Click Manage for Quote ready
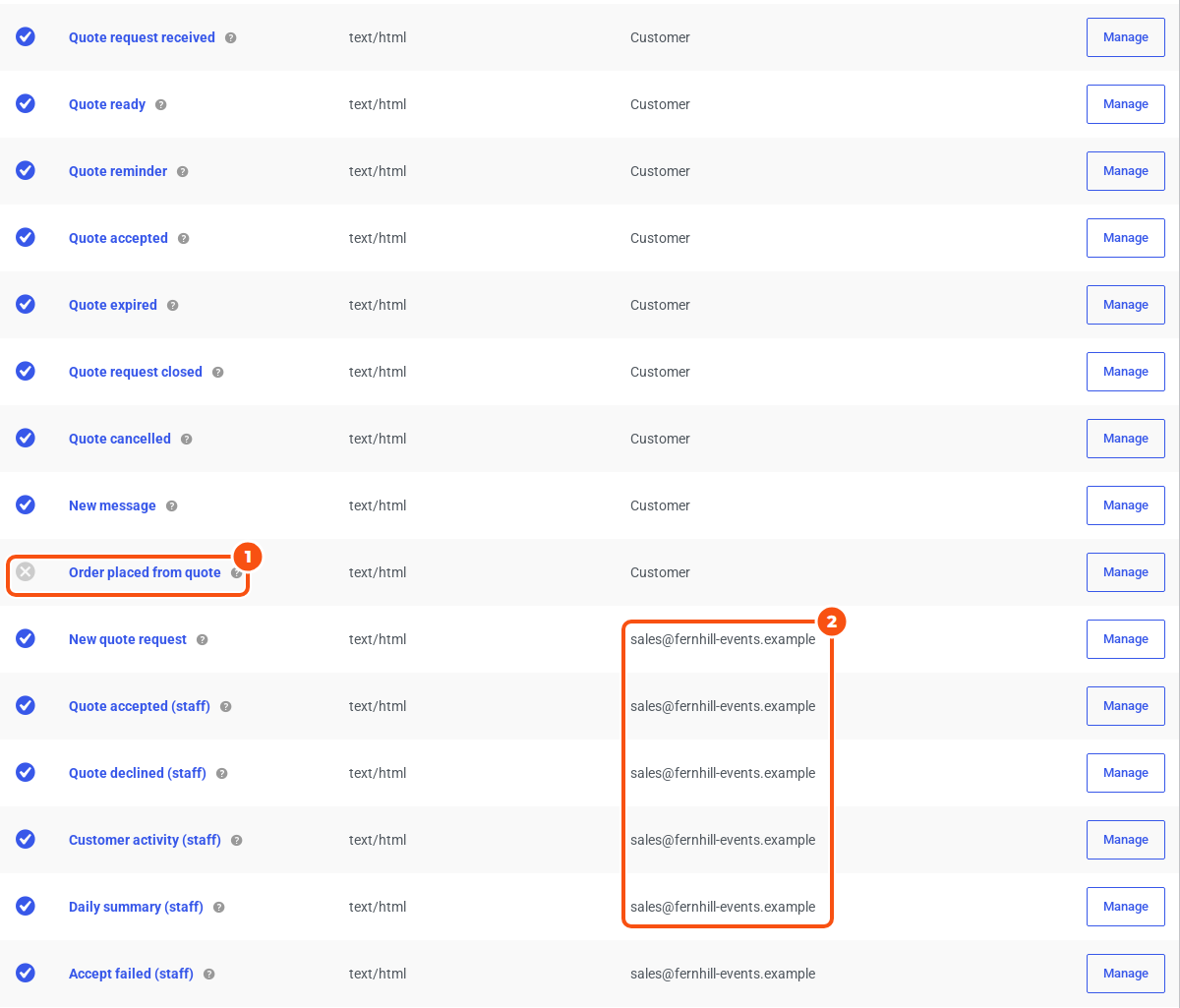The height and width of the screenshot is (1008, 1180). [x=1126, y=104]
